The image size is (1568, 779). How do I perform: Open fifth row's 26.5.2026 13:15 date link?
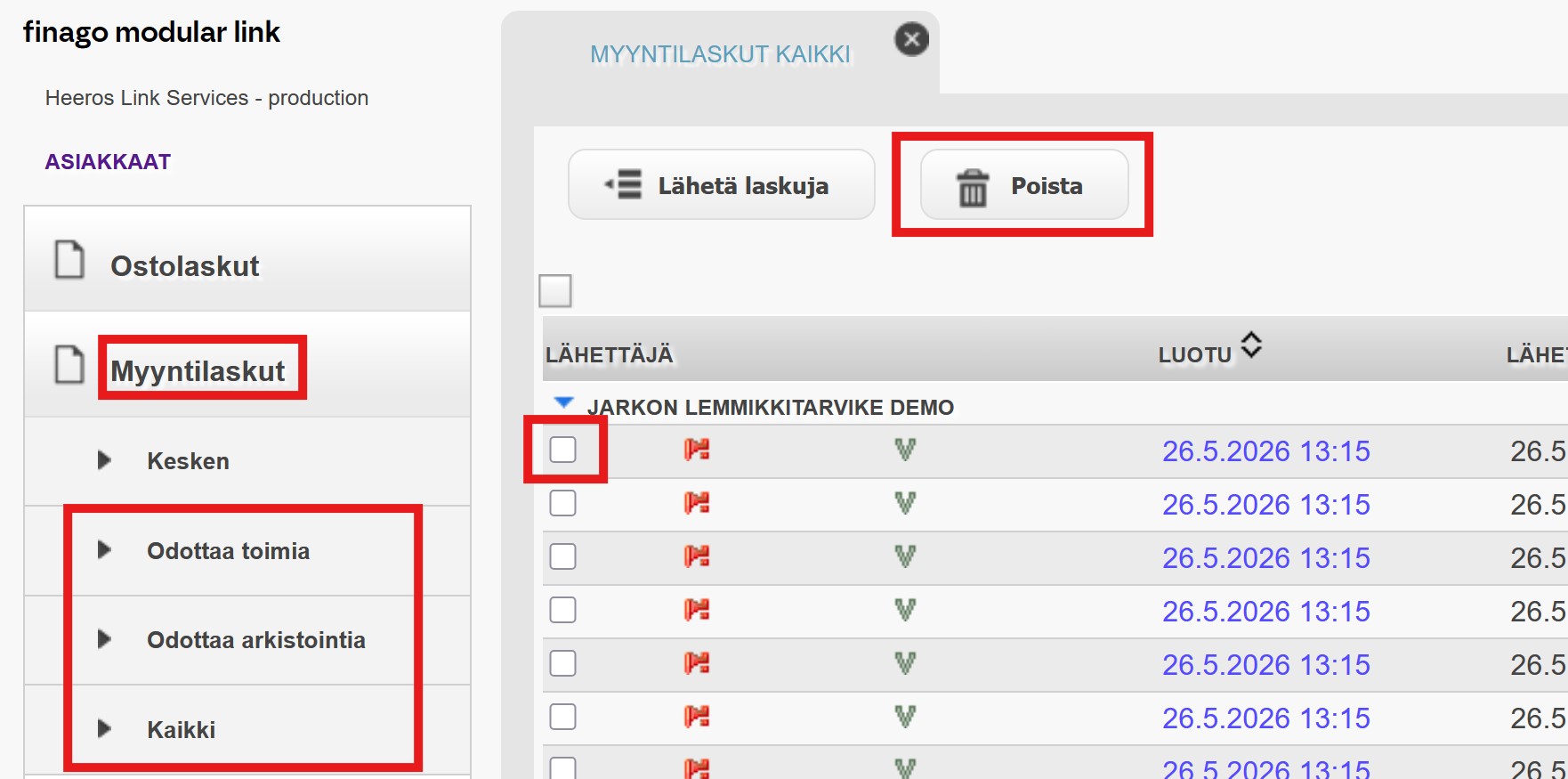coord(1266,665)
